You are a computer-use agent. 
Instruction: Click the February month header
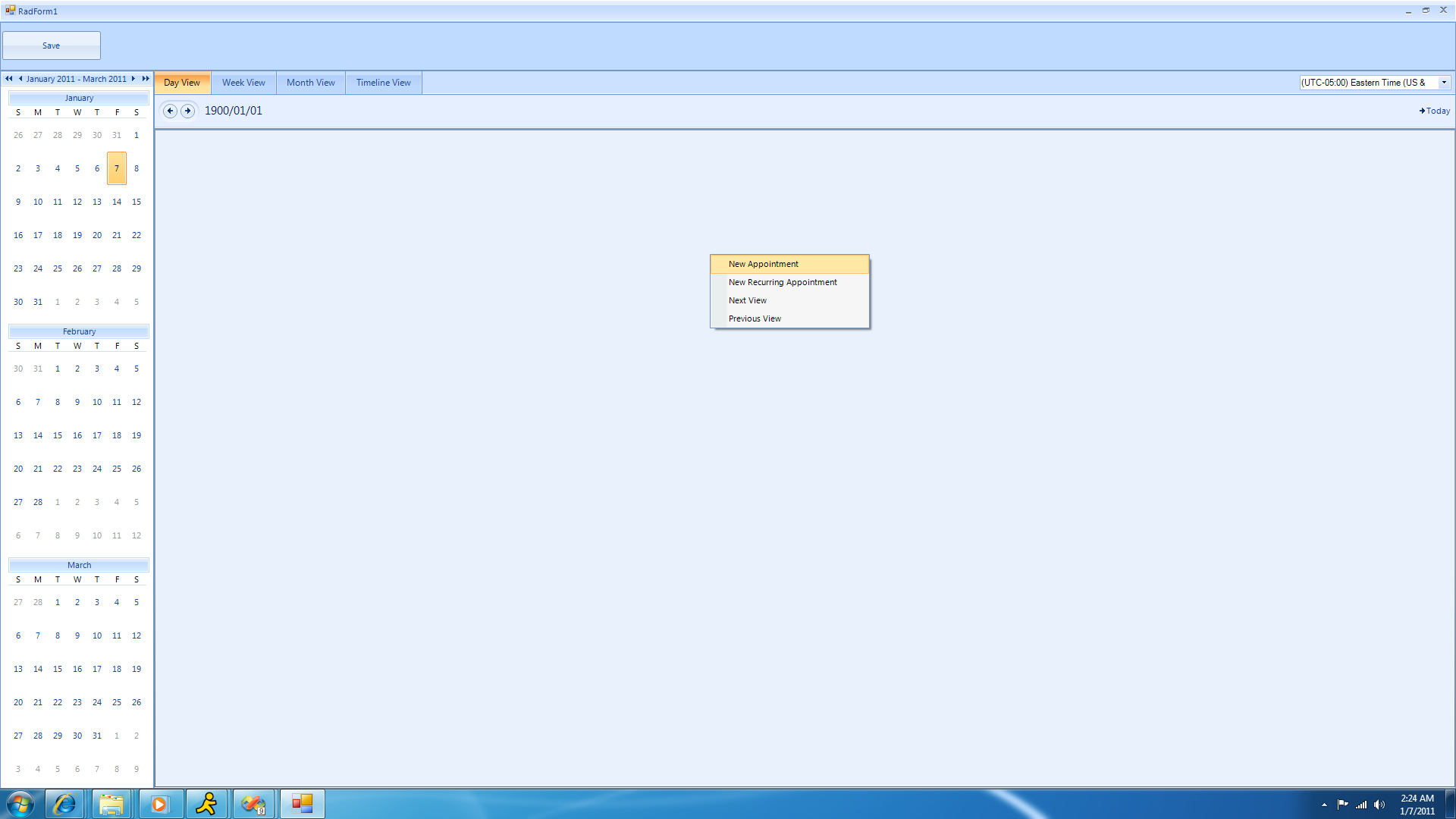tap(79, 331)
